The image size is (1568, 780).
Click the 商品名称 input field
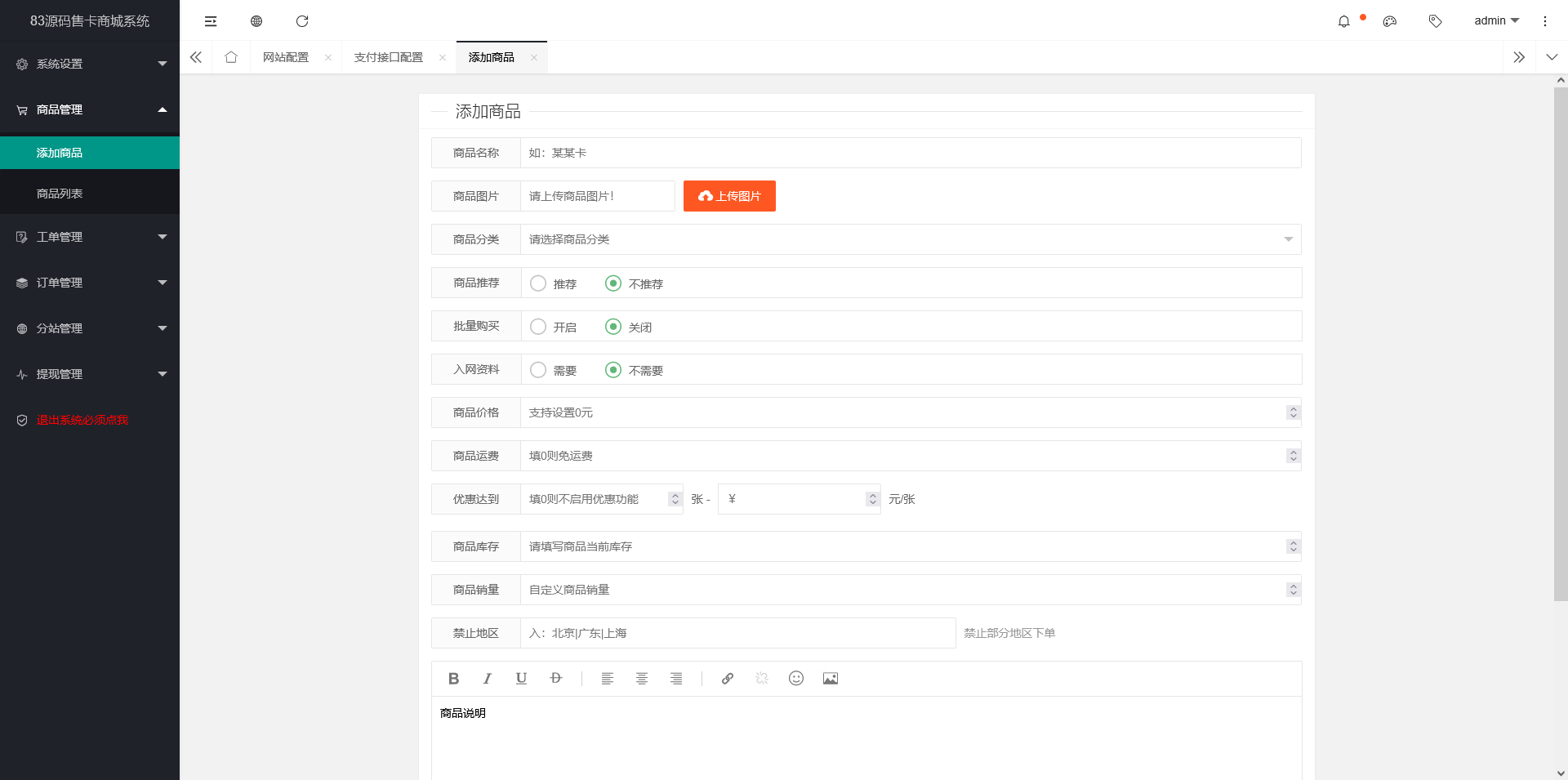click(911, 153)
